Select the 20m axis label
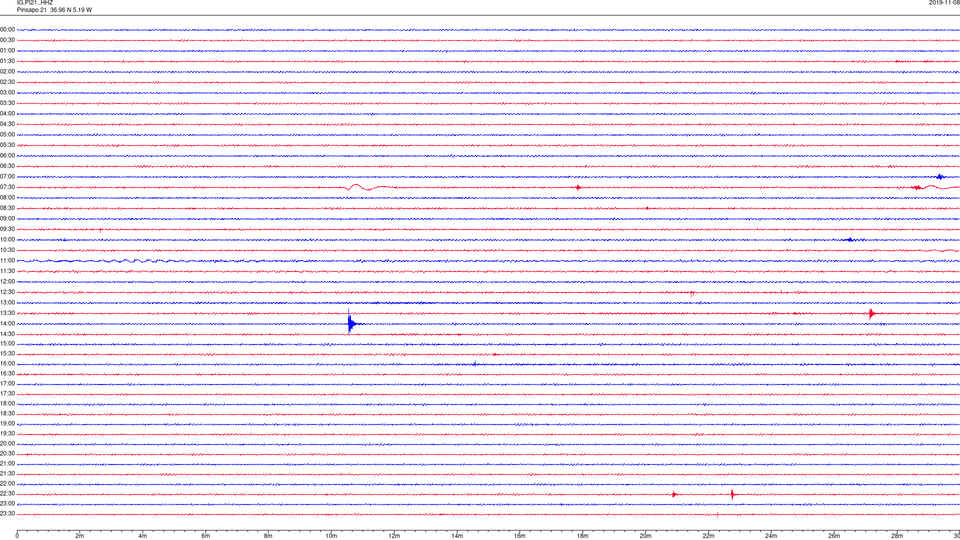This screenshot has width=960, height=540. pyautogui.click(x=646, y=536)
